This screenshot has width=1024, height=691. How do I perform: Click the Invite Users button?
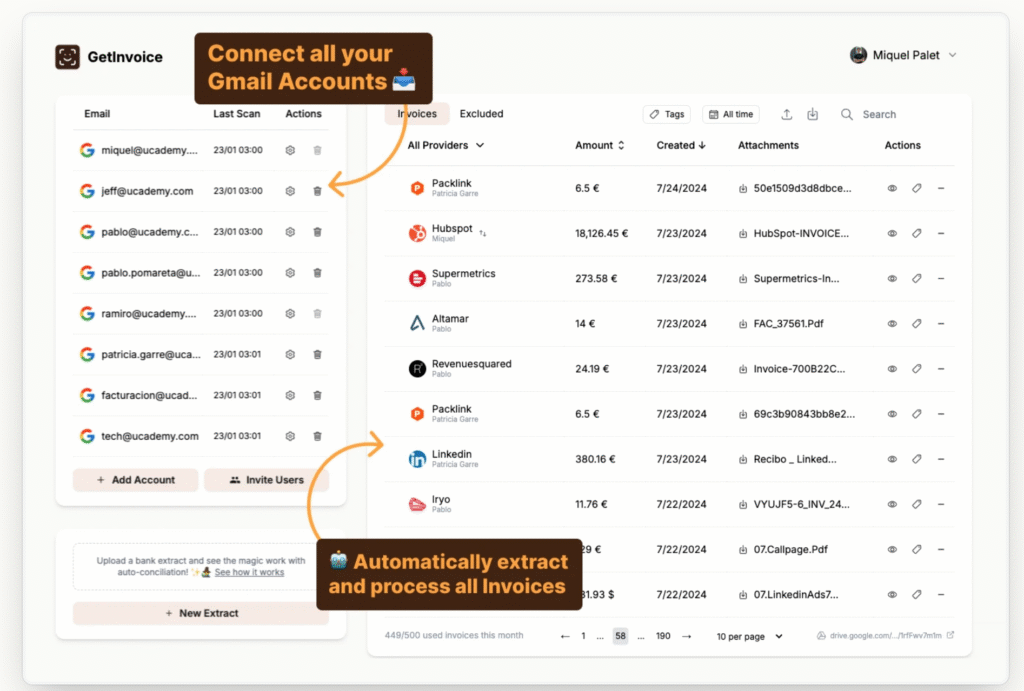[266, 480]
